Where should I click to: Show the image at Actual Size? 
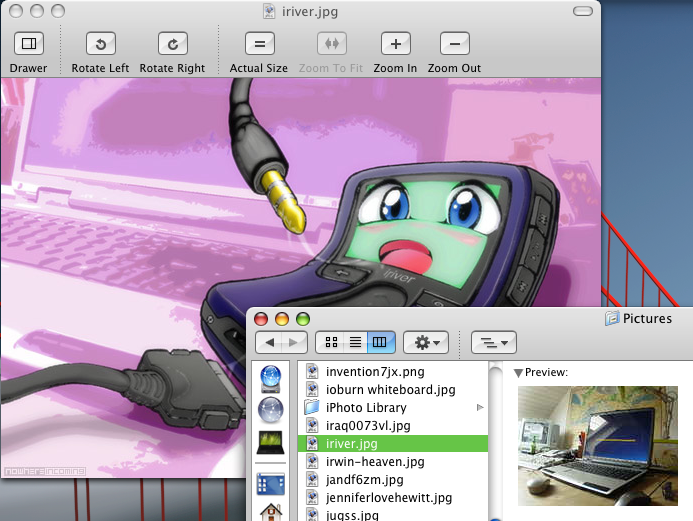point(259,43)
